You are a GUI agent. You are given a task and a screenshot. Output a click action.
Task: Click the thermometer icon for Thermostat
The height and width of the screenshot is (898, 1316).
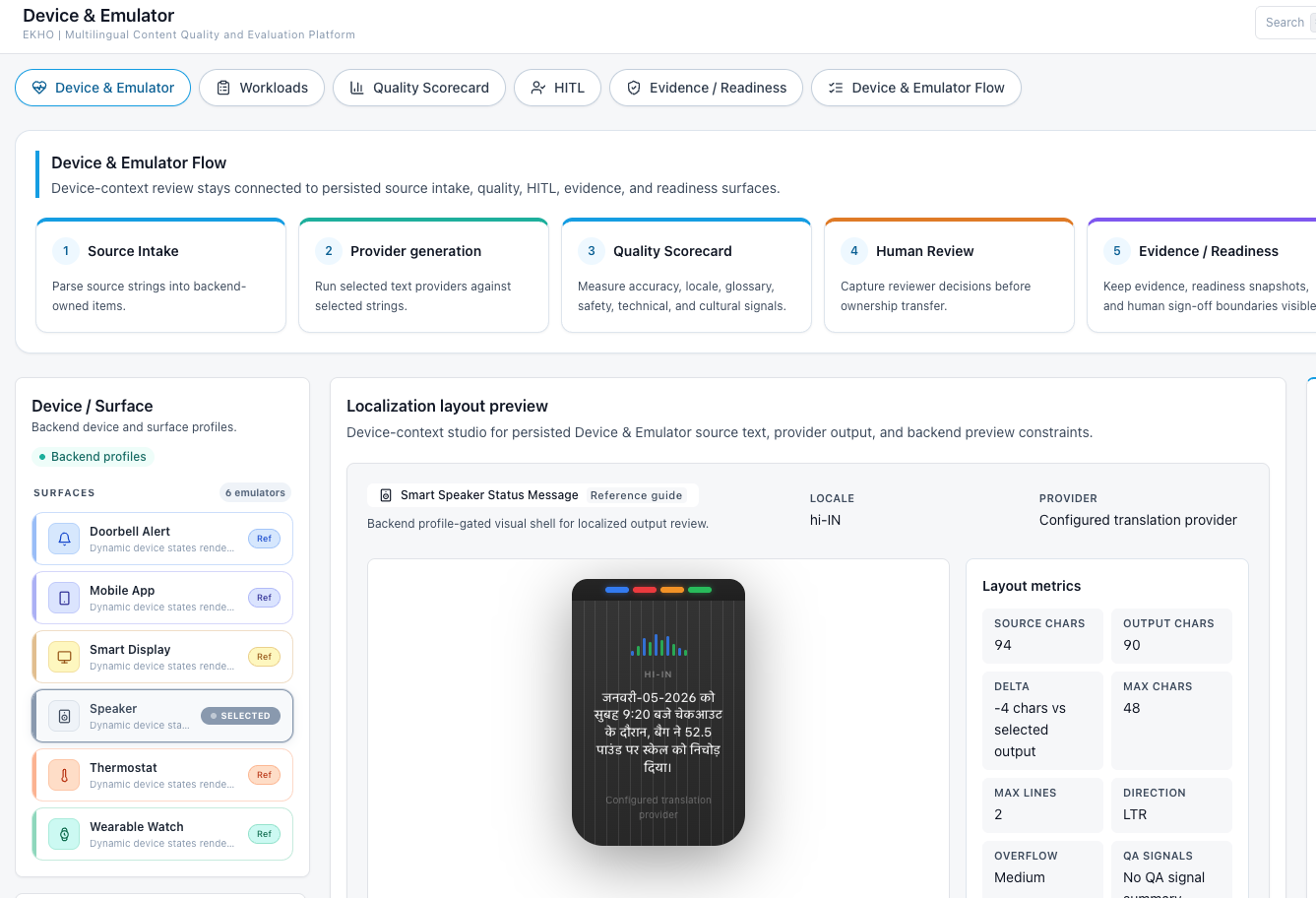[x=64, y=775]
